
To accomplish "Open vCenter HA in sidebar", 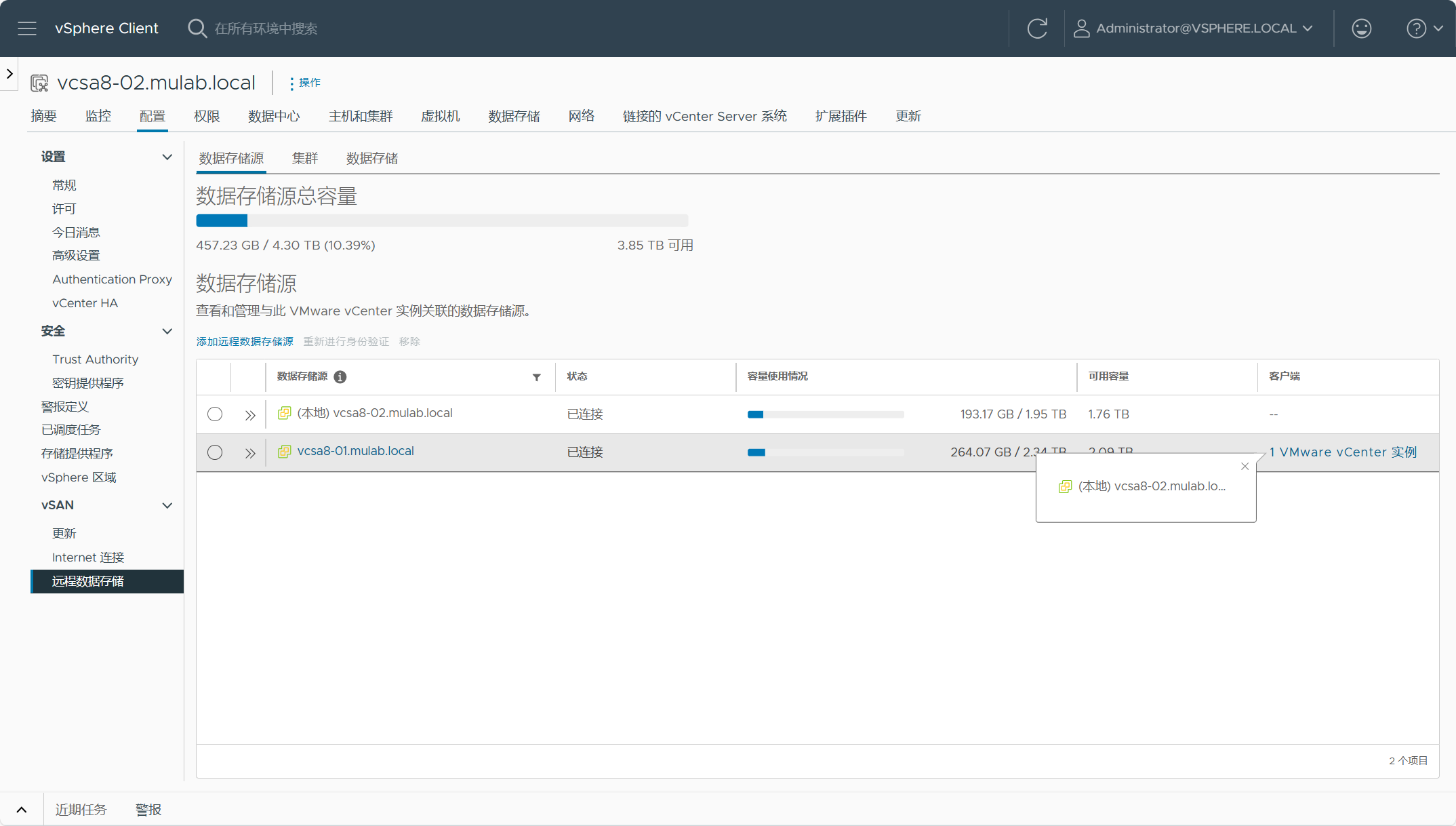I will pos(85,303).
